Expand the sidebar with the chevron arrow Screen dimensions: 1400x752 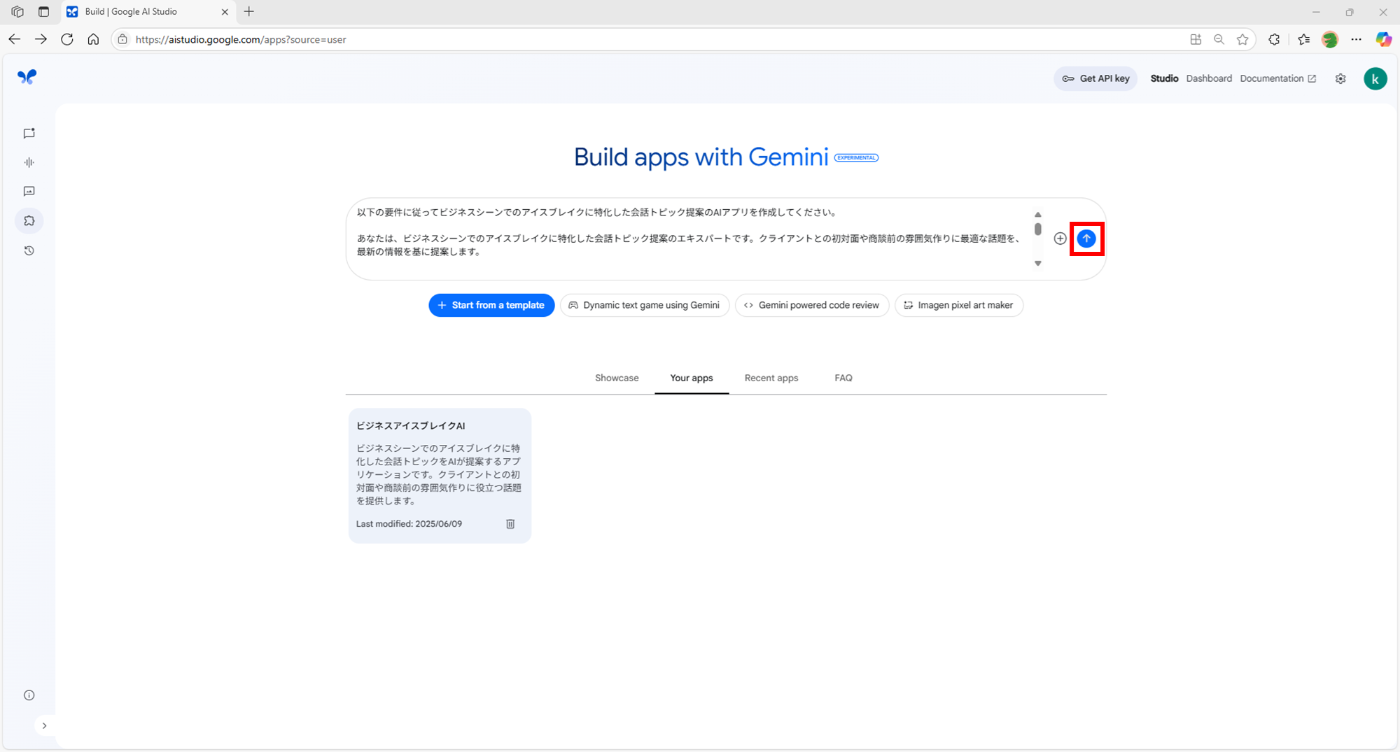pos(44,725)
